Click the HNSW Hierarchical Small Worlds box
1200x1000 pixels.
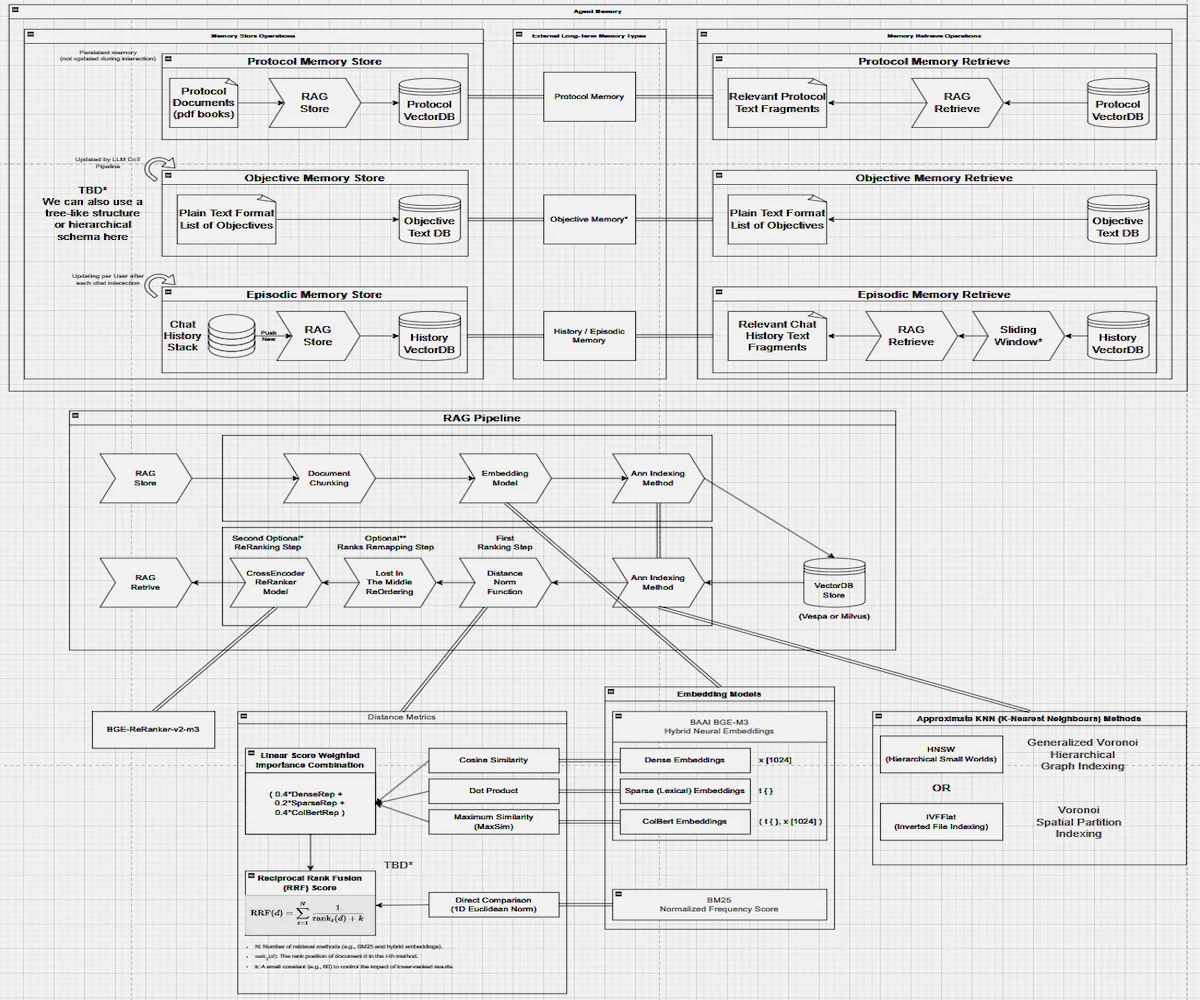tap(939, 754)
